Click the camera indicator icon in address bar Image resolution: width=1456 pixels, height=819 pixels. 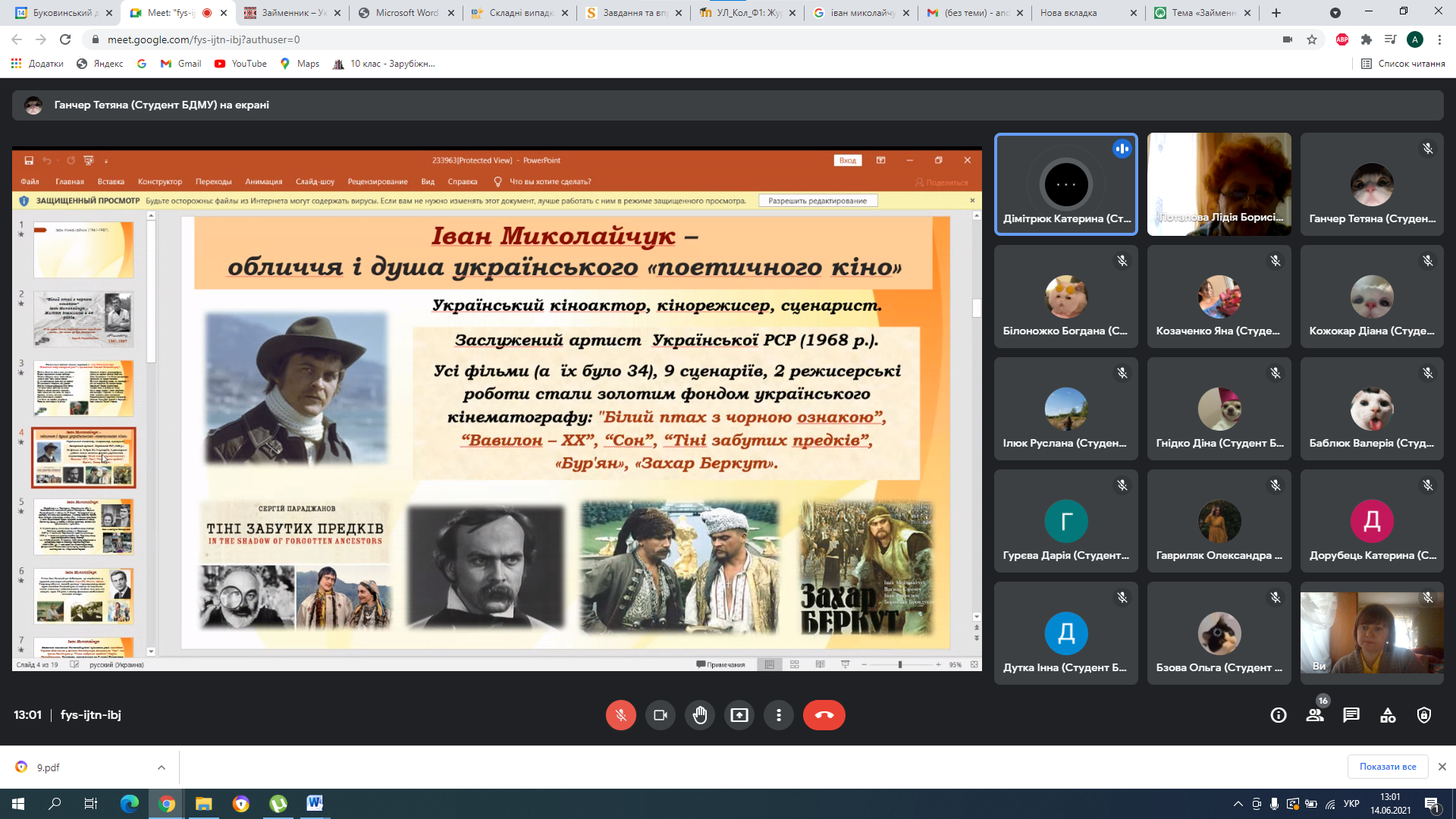1287,39
